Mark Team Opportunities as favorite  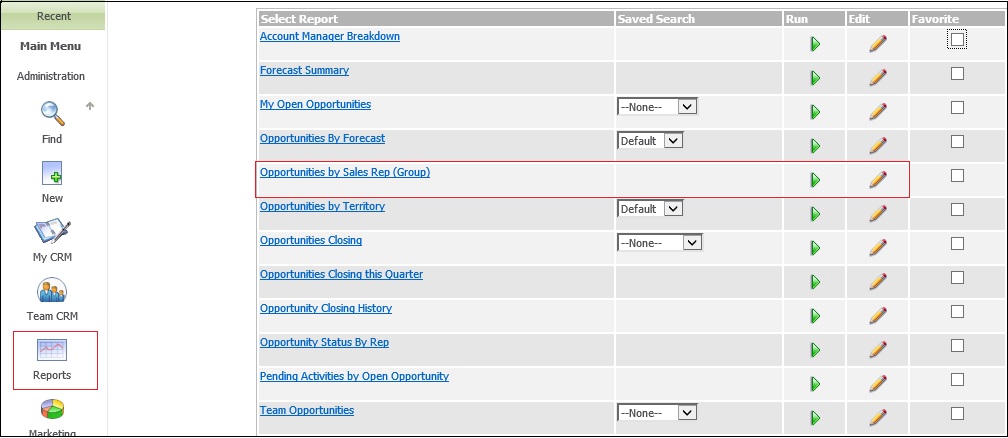pyautogui.click(x=957, y=414)
